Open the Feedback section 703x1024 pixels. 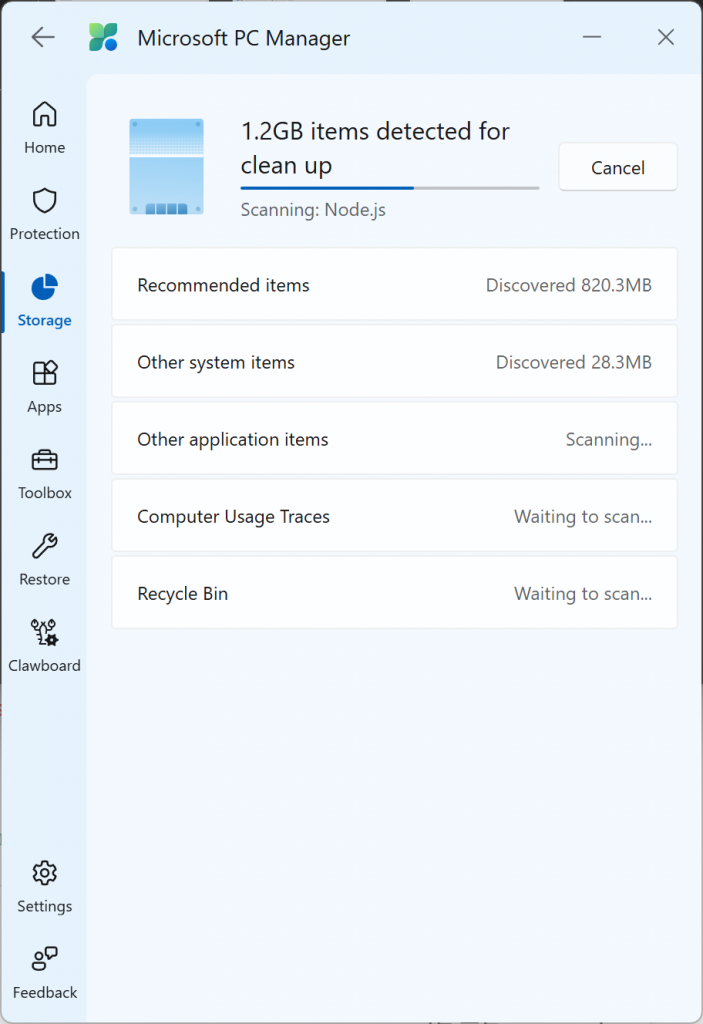coord(44,972)
